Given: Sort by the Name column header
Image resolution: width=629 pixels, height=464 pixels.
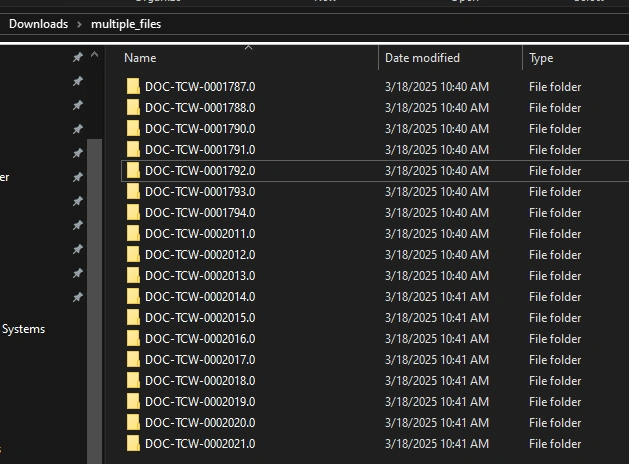Looking at the screenshot, I should point(140,58).
